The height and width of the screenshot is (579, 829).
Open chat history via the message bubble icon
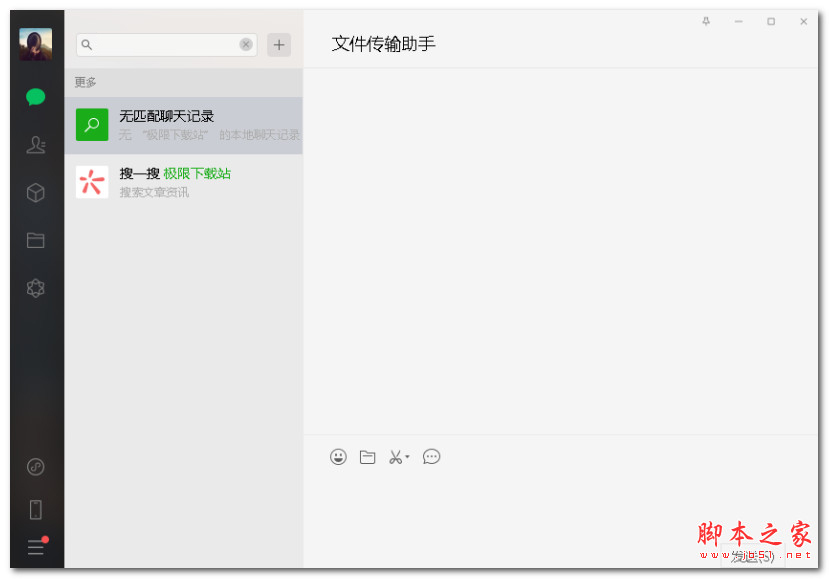point(431,457)
